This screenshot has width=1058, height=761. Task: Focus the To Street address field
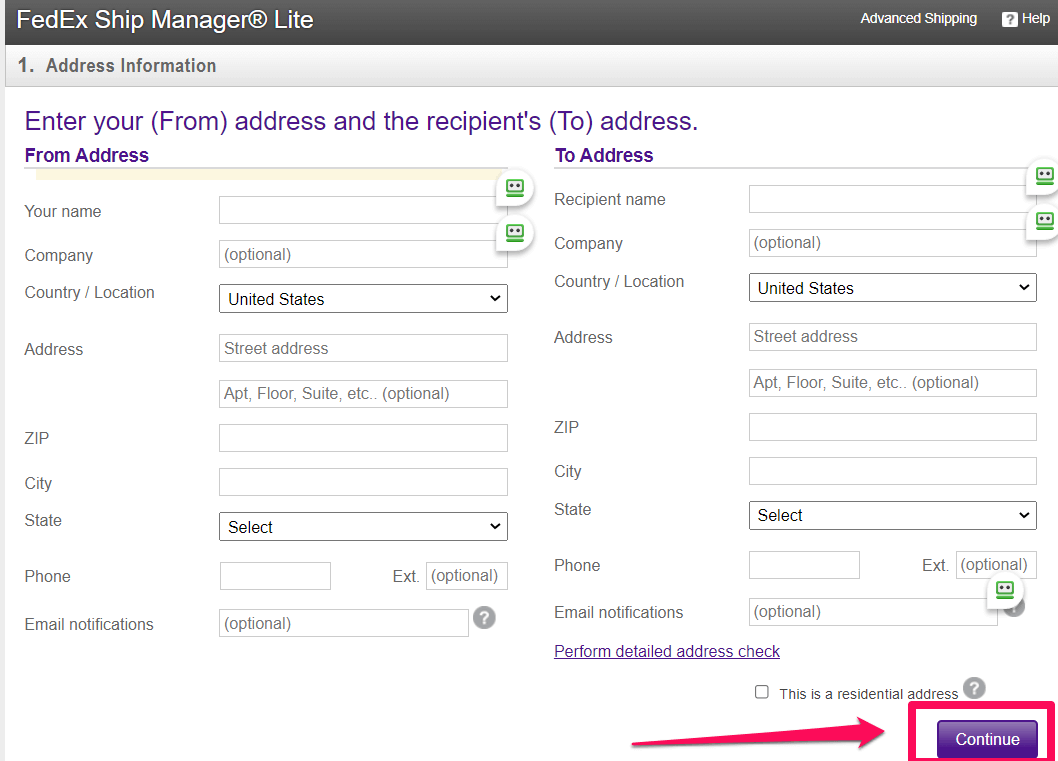(x=893, y=337)
